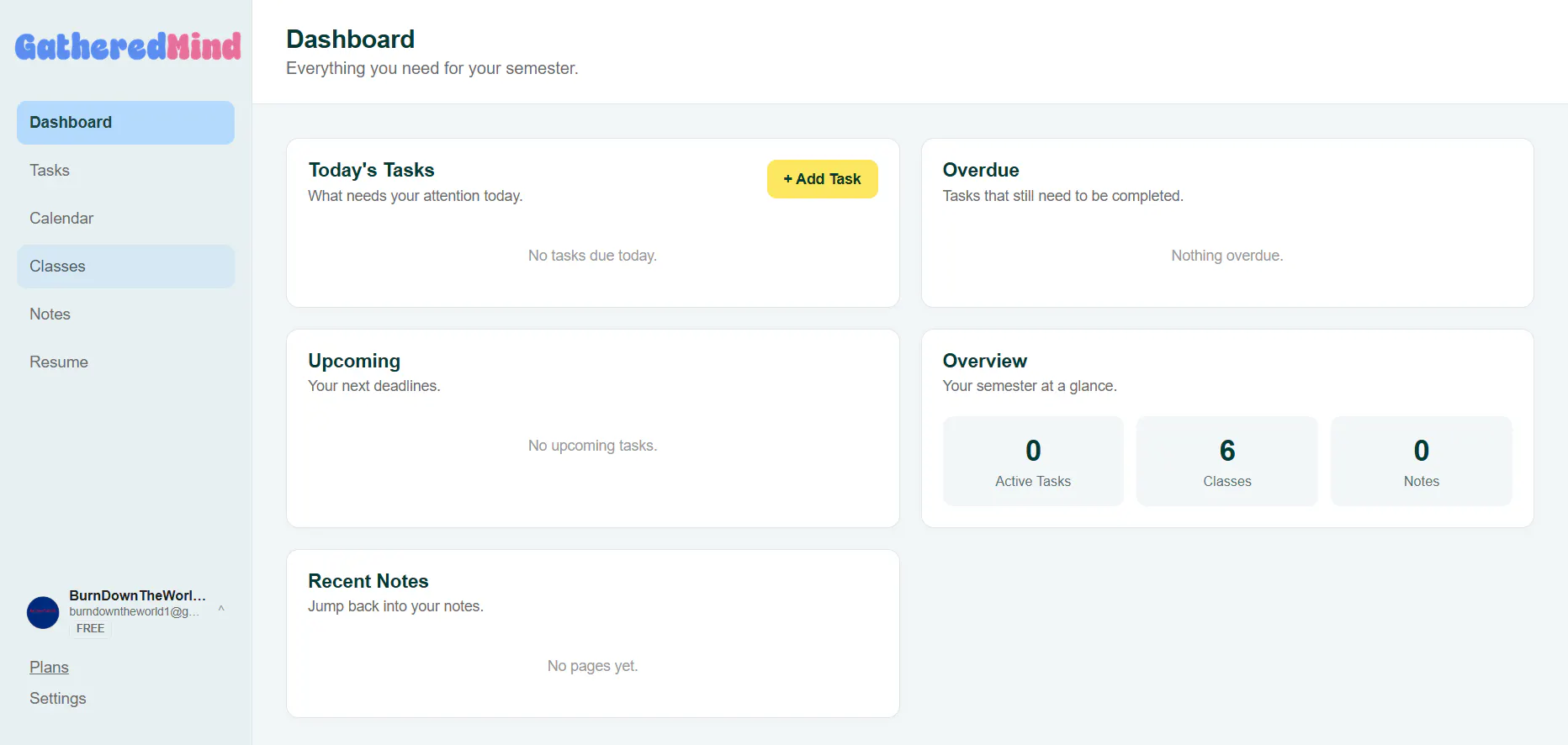
Task: Click the Today's Tasks heading
Action: (x=371, y=170)
